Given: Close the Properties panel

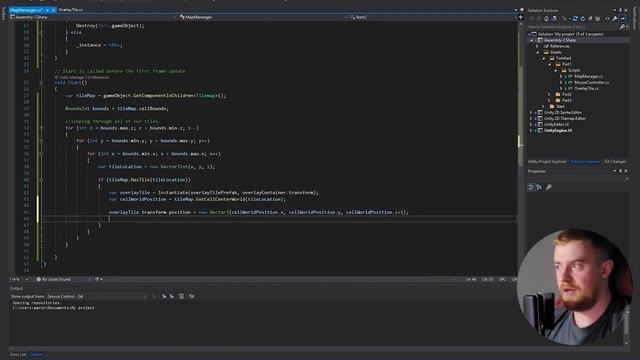Looking at the screenshot, I should 626,171.
